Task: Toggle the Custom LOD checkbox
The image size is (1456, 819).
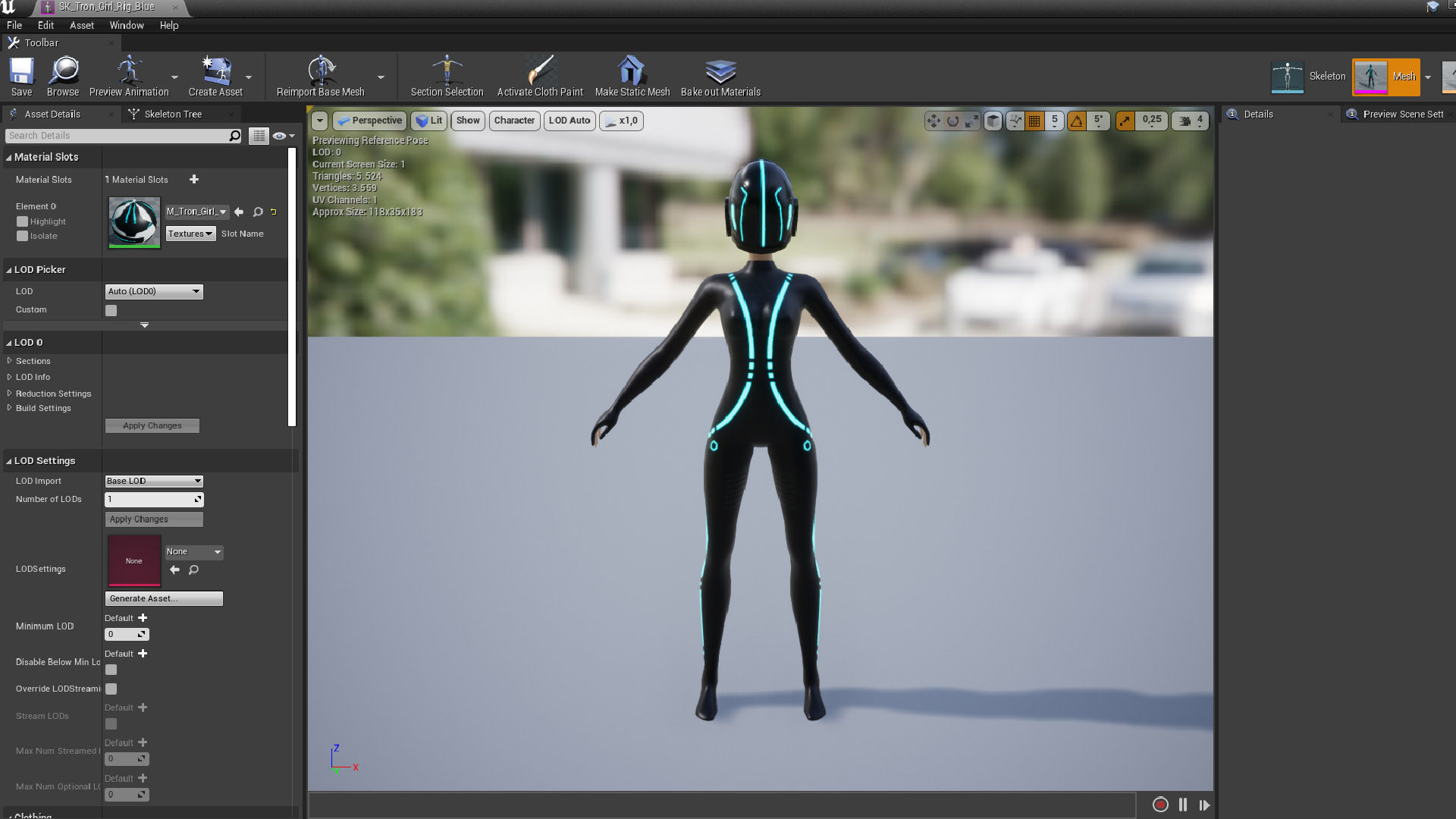Action: click(111, 310)
